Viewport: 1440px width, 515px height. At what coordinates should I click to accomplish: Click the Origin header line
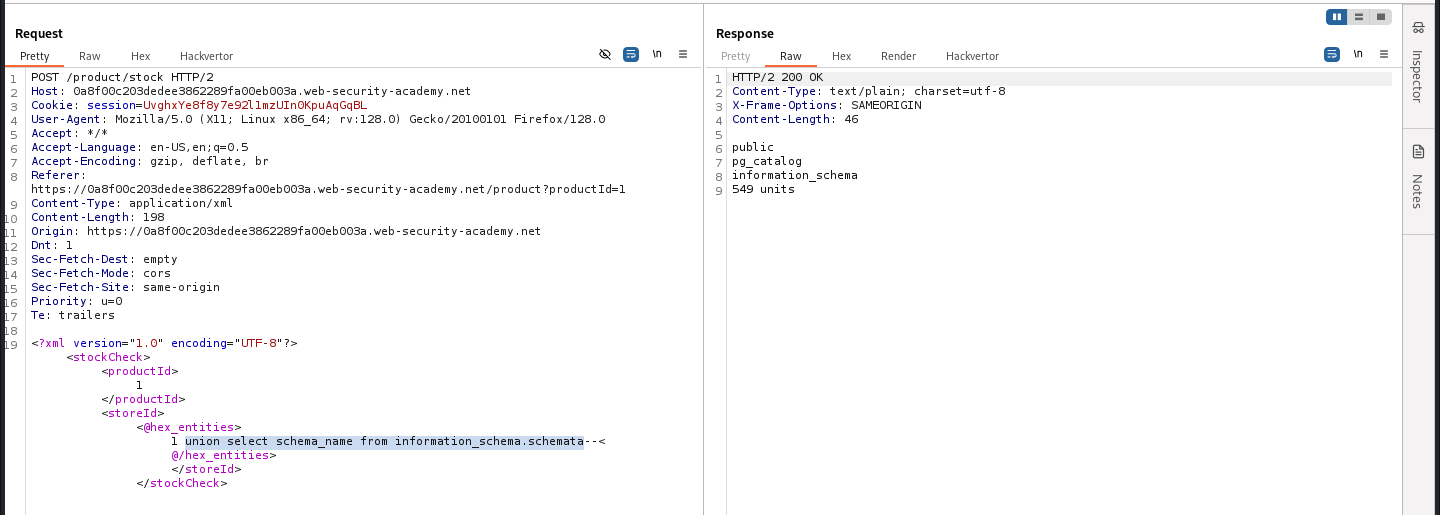[x=286, y=231]
